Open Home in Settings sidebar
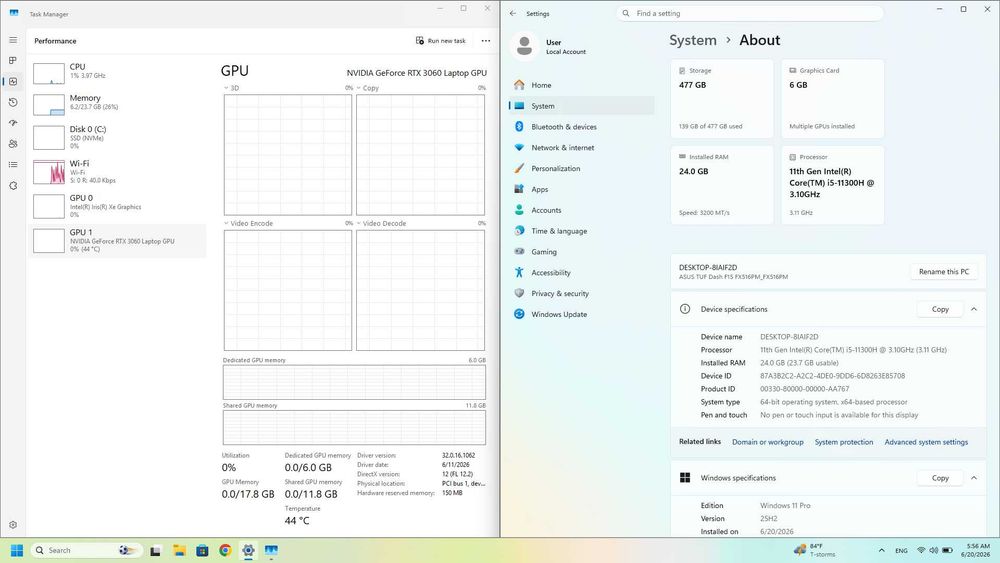 pos(582,85)
